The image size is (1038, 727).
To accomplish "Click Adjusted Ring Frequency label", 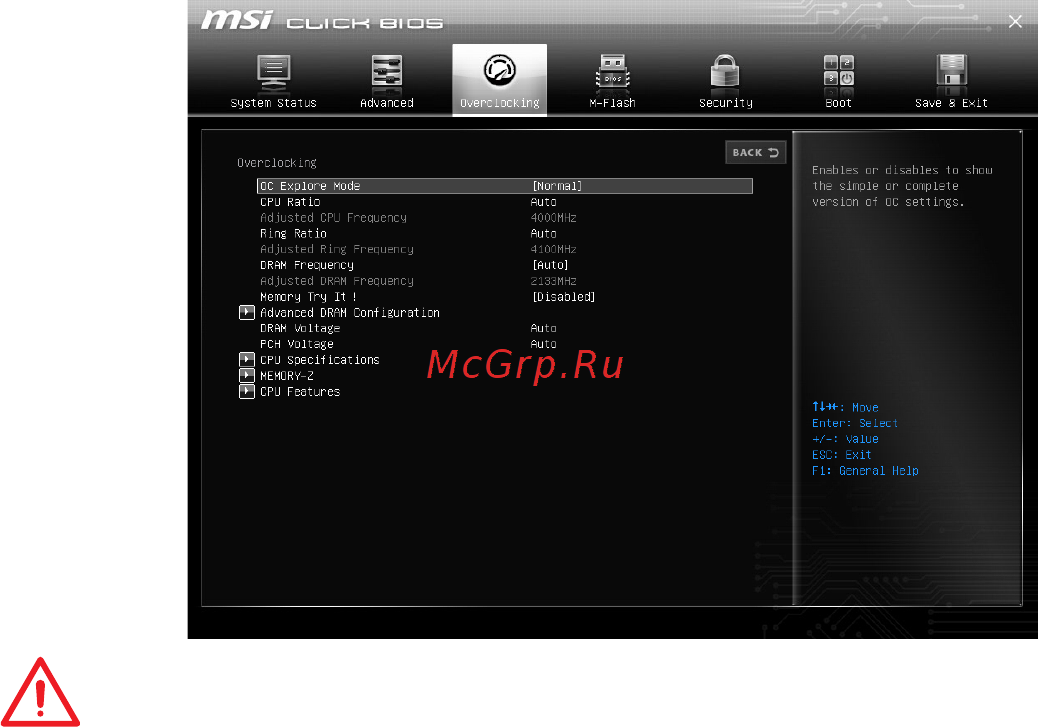I will point(336,250).
